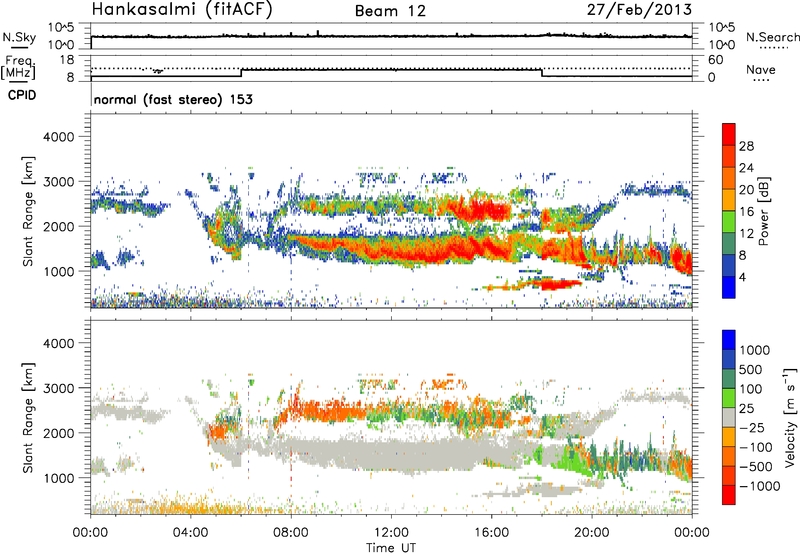Click the '500' label on velocity color bar
Image resolution: width=800 pixels, height=554 pixels.
pyautogui.click(x=752, y=370)
